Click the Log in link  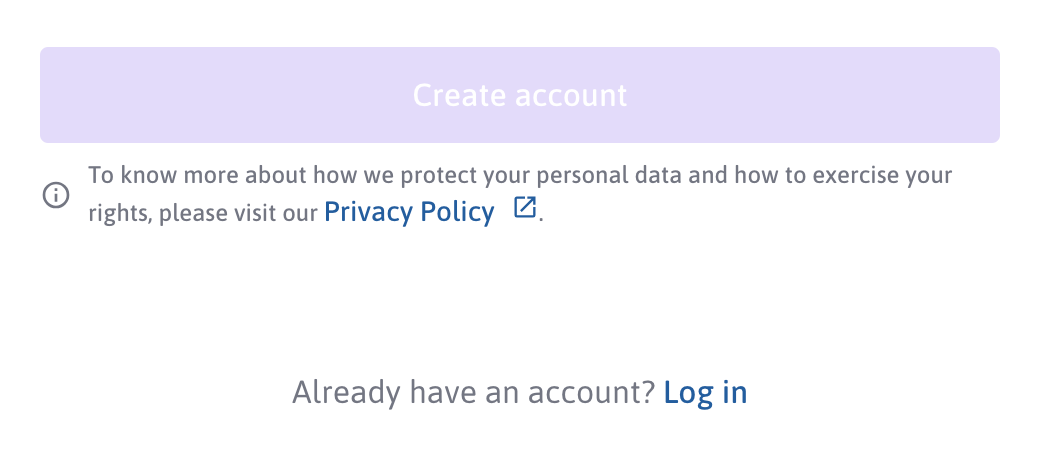click(705, 393)
